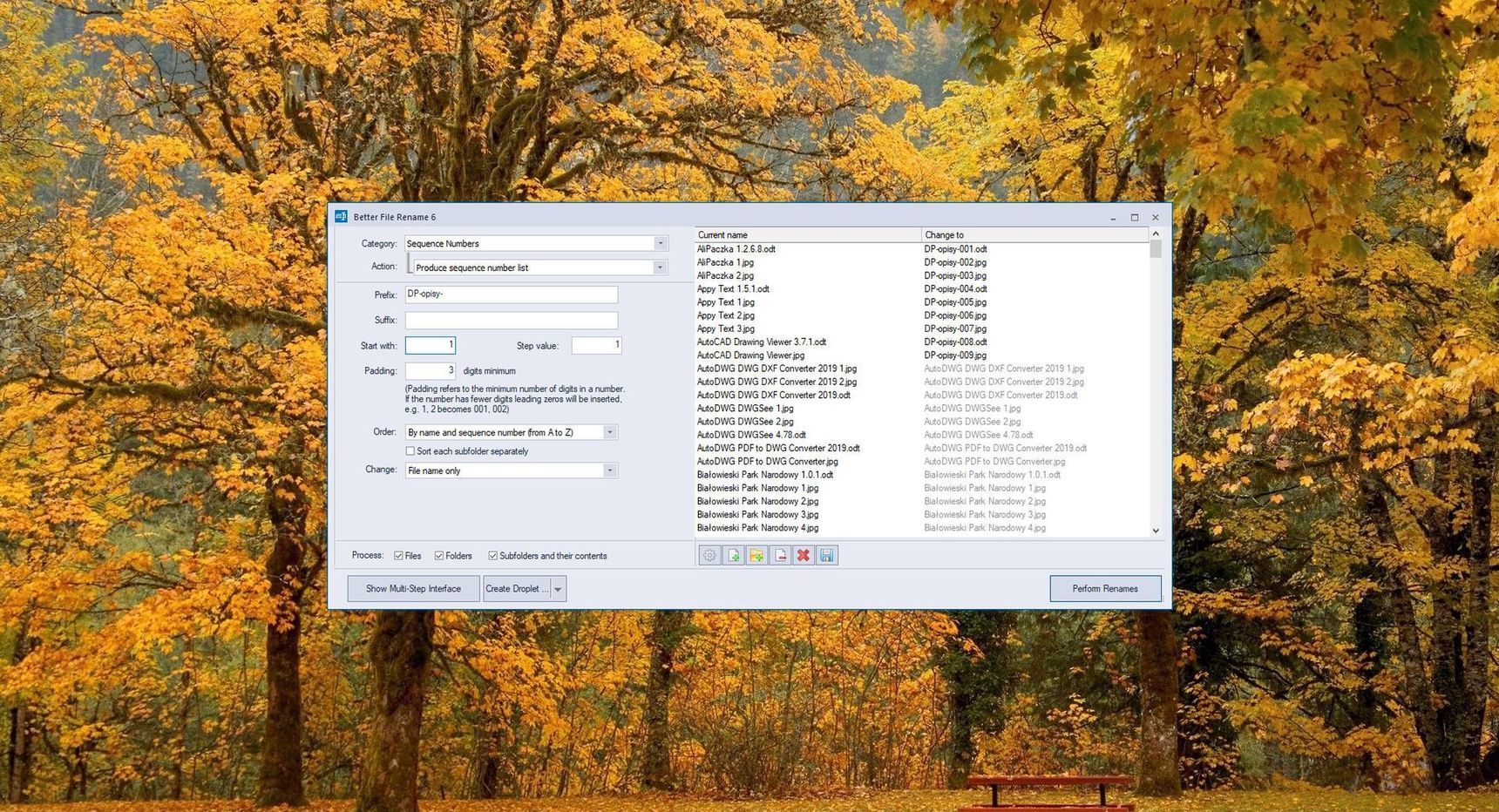Select file Appy Text 1.5.1.odt
The image size is (1499, 812).
733,289
